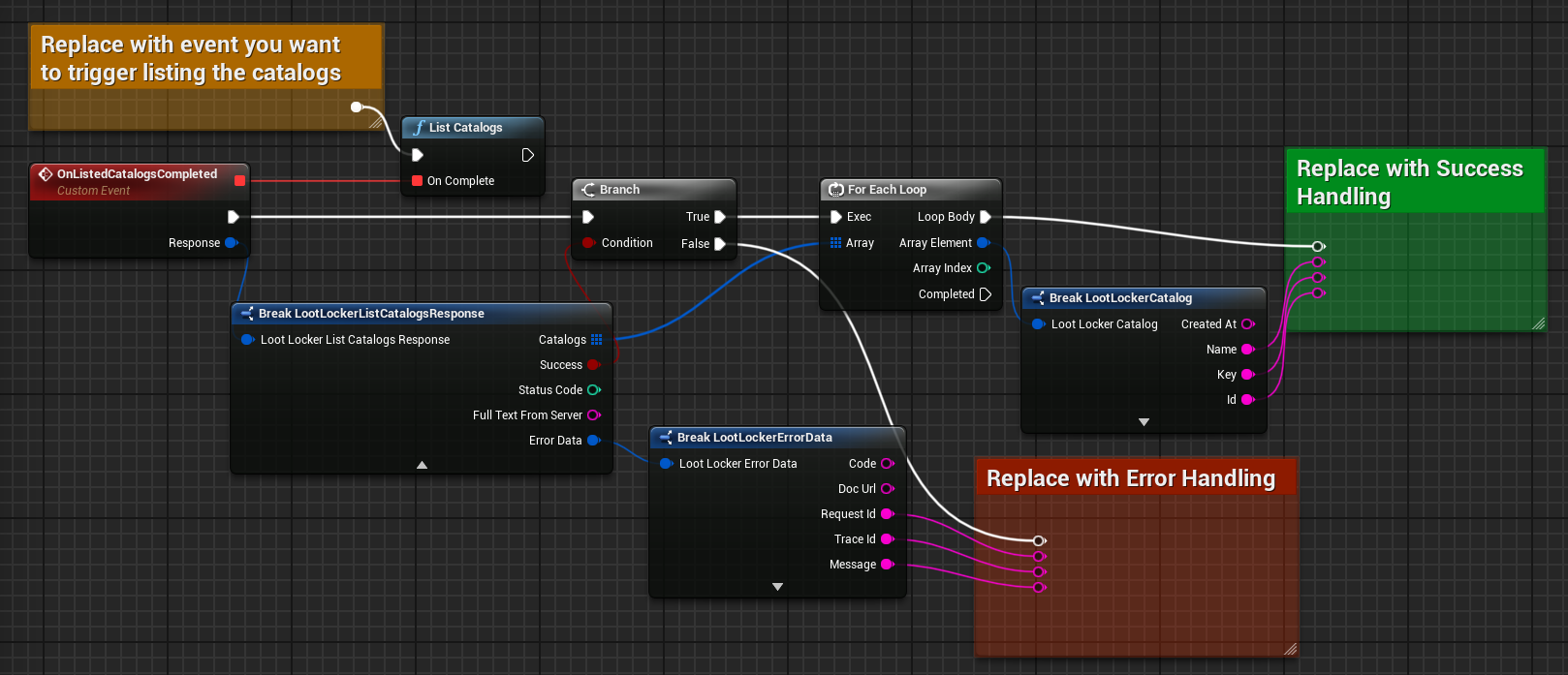Click the List Catalogs function icon
The image size is (1568, 675).
419,128
